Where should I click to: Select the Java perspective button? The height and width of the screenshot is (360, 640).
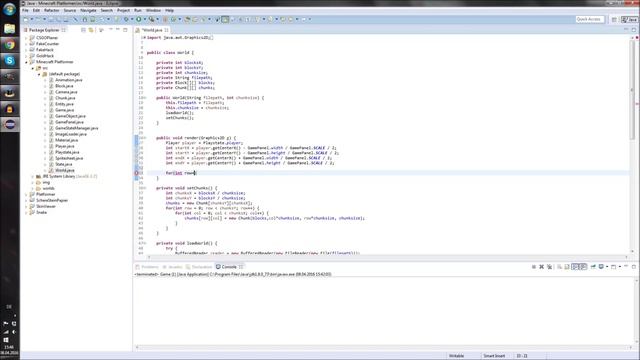(x=629, y=19)
